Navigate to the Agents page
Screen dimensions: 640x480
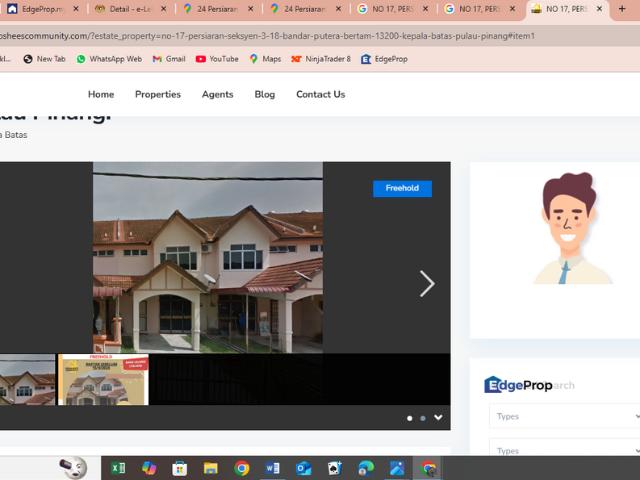pos(217,94)
